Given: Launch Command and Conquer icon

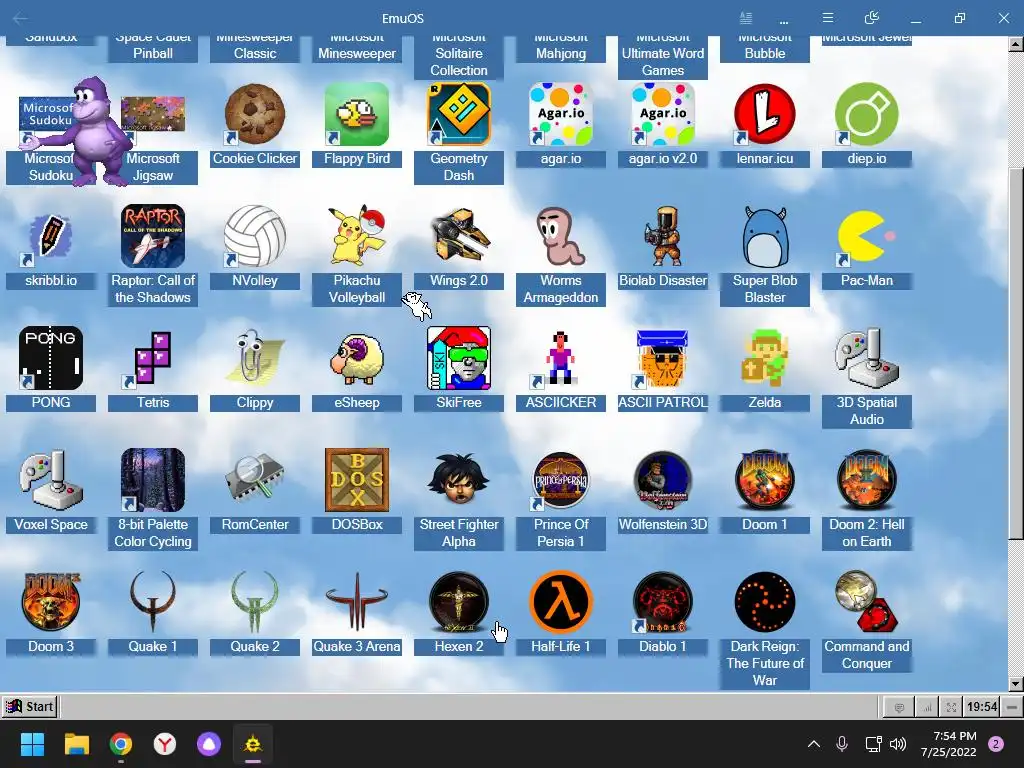Looking at the screenshot, I should [x=866, y=603].
